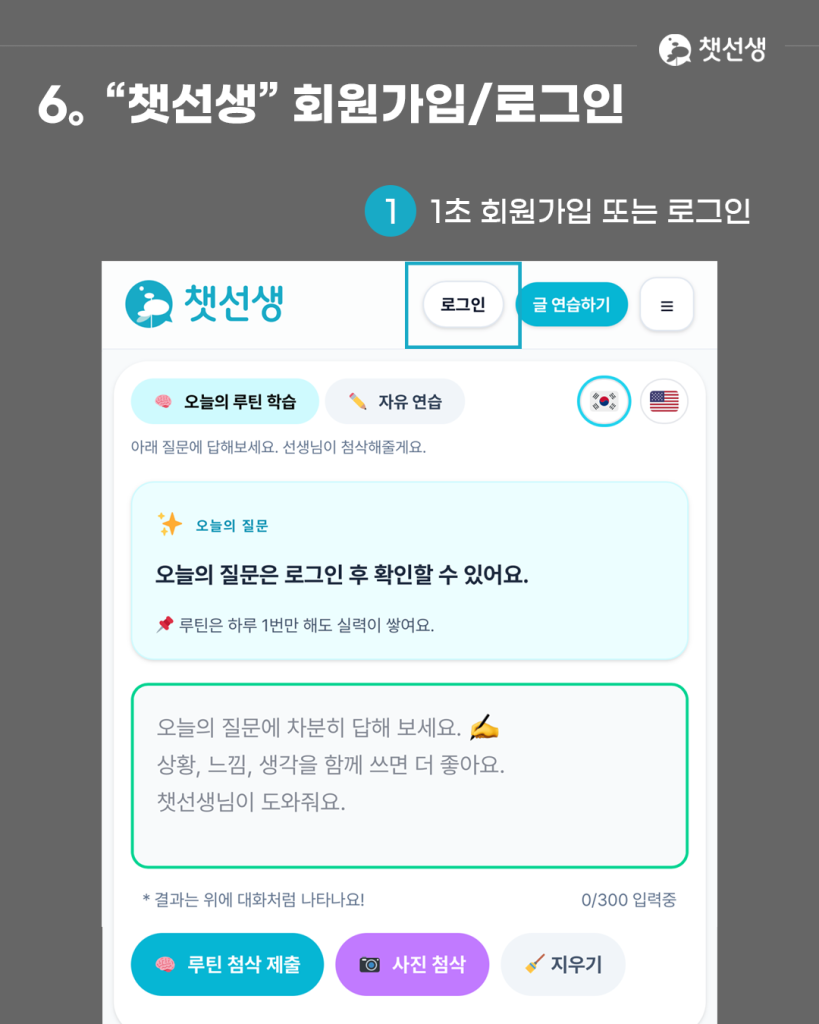
Task: Click the broom icon on 지우기
Action: coord(534,964)
